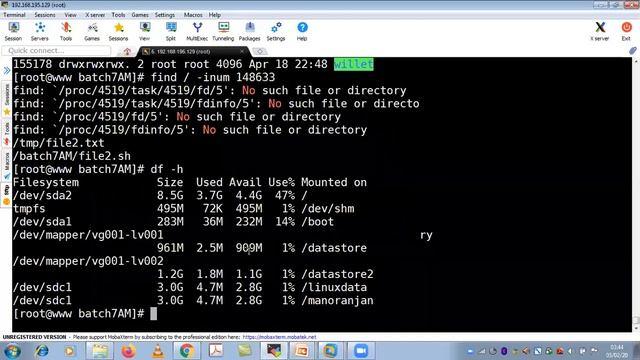This screenshot has height=360, width=640.
Task: Open the Sessions star icon in toolbar
Action: [118, 31]
